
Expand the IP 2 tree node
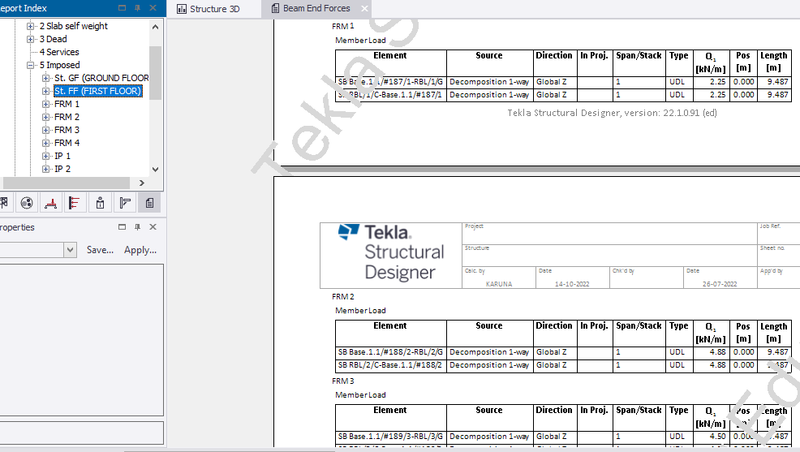(x=46, y=169)
